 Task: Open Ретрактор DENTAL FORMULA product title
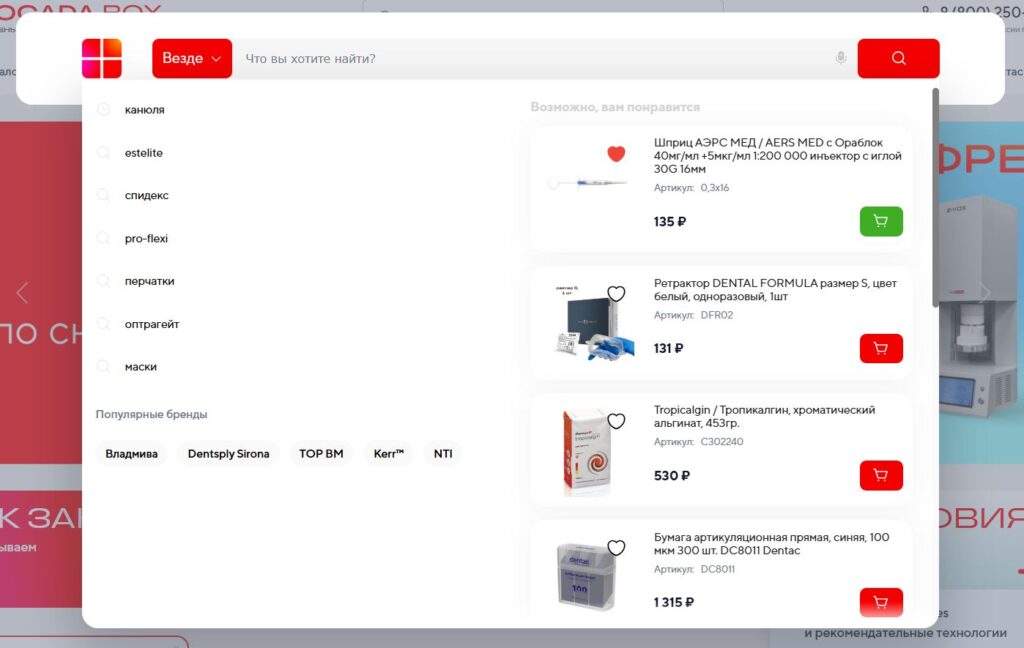point(775,289)
